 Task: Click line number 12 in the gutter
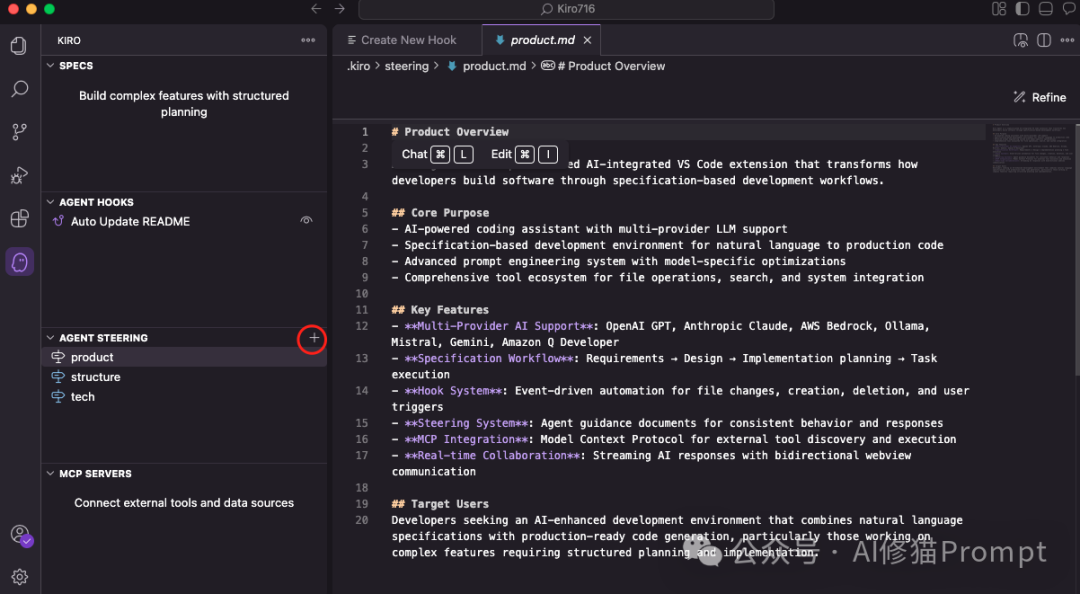click(x=362, y=326)
